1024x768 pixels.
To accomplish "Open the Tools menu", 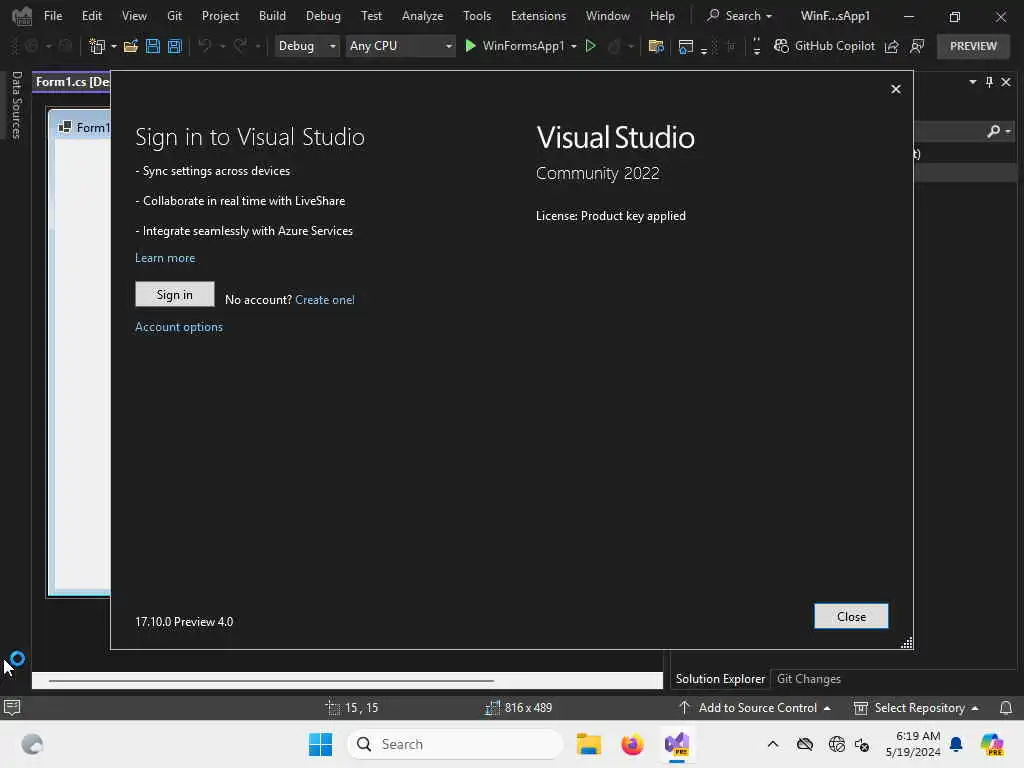I will click(x=477, y=16).
